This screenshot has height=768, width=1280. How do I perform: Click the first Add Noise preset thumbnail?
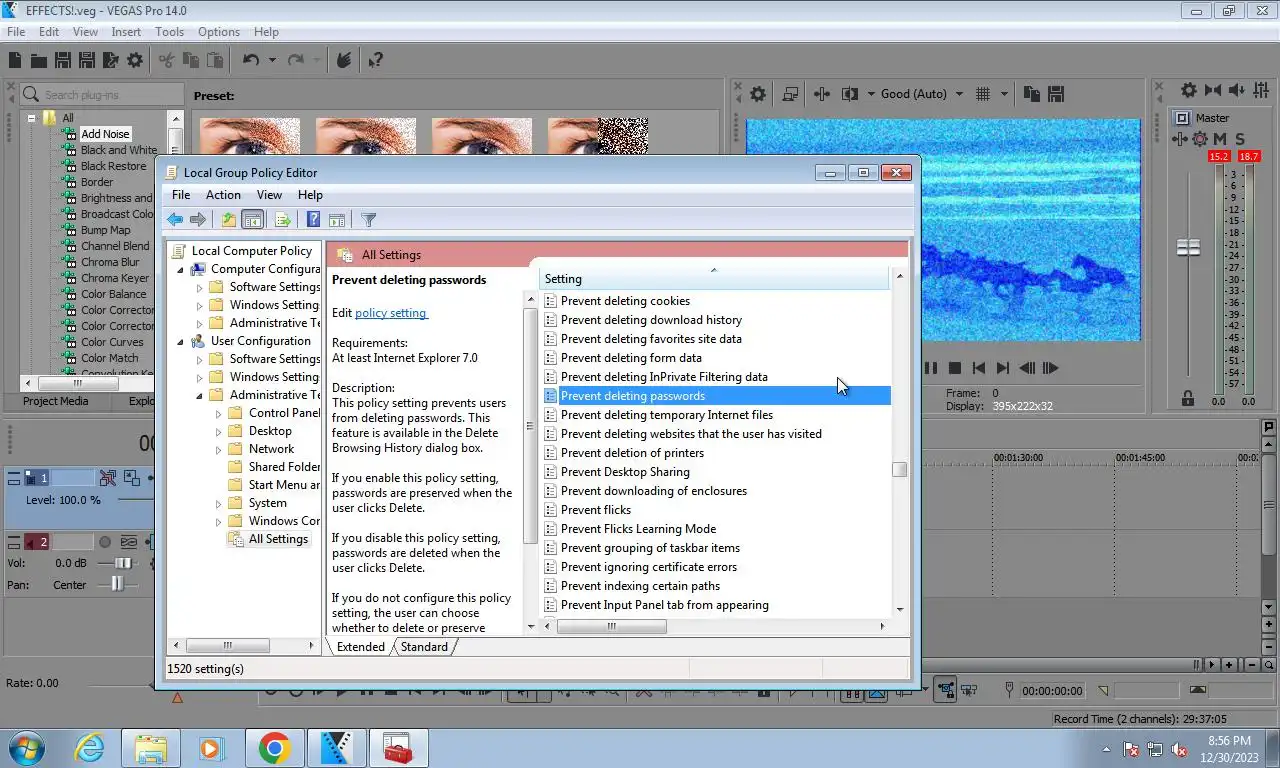(250, 136)
